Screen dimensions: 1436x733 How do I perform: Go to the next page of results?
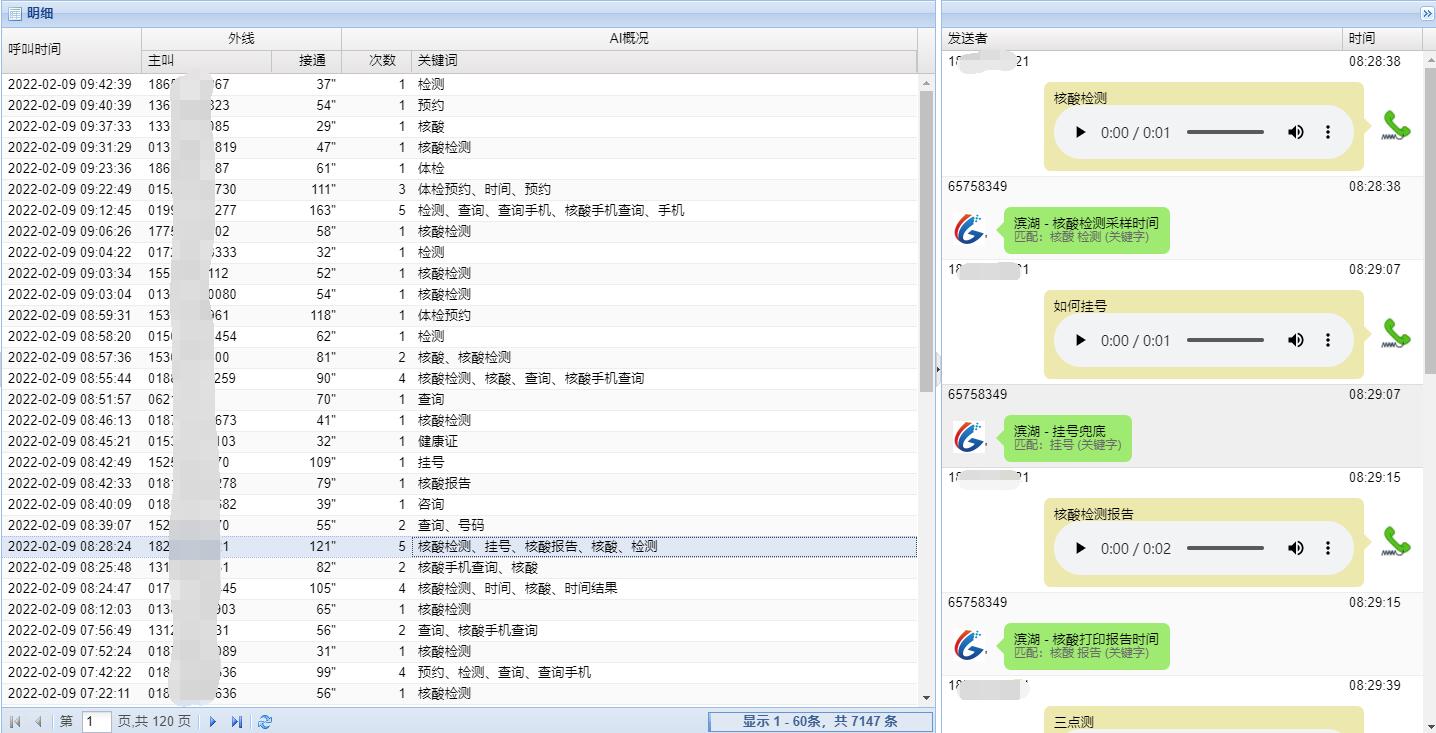pyautogui.click(x=213, y=721)
